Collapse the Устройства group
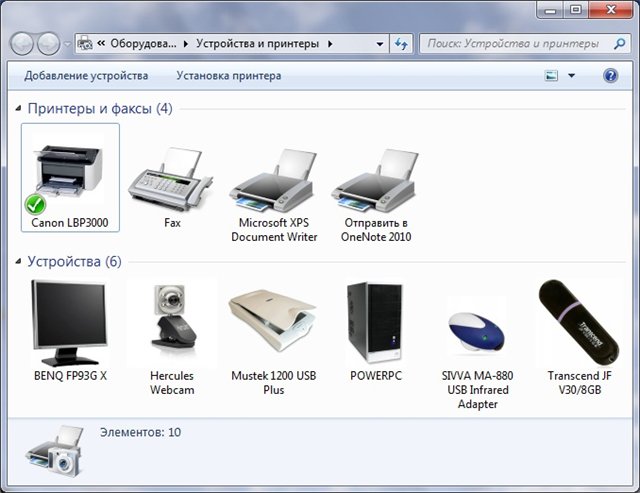This screenshot has height=493, width=640. coord(18,261)
